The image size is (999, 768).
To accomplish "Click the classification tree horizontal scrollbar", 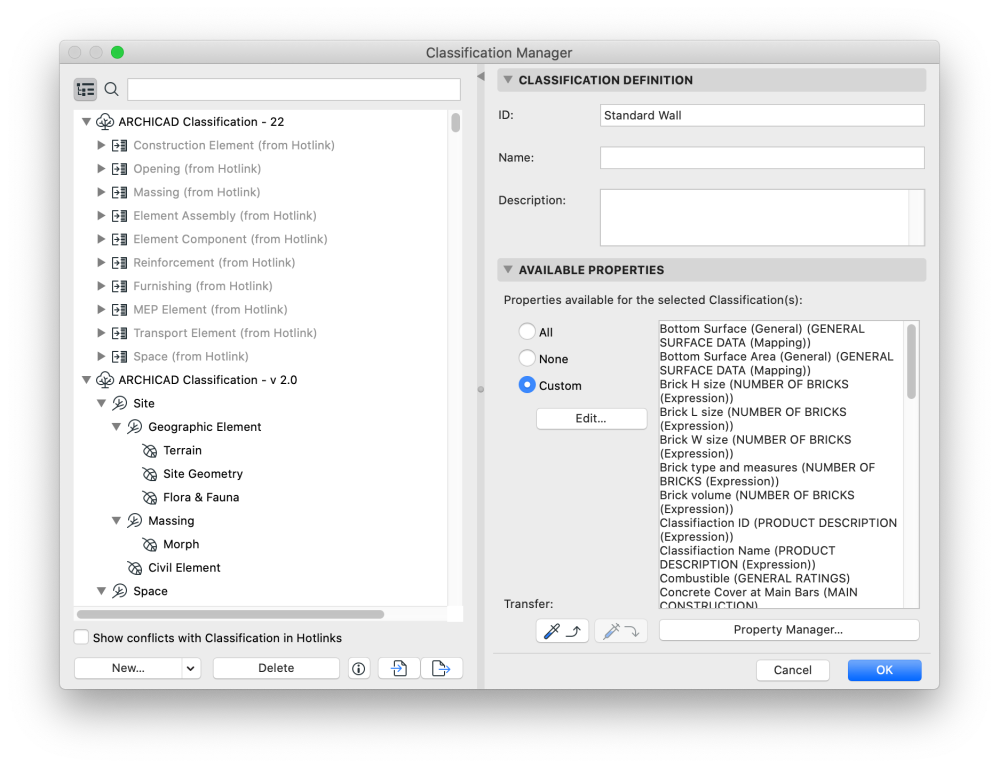I will coord(230,614).
